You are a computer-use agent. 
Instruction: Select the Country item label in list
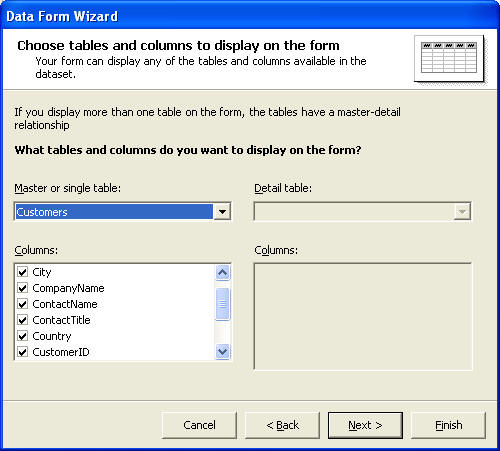[x=52, y=336]
